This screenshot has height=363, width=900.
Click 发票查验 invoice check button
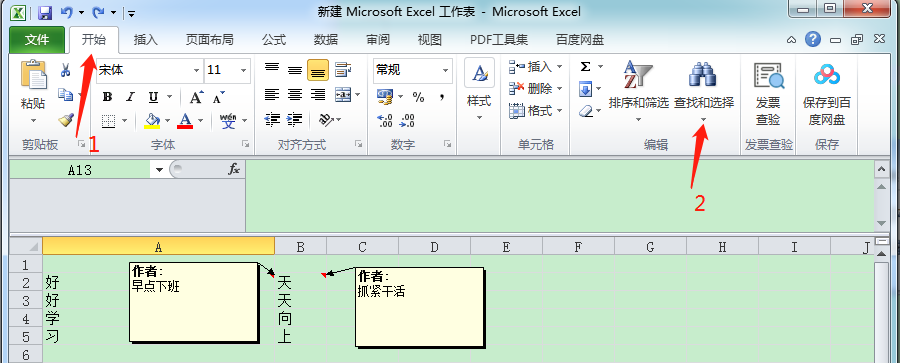[768, 95]
